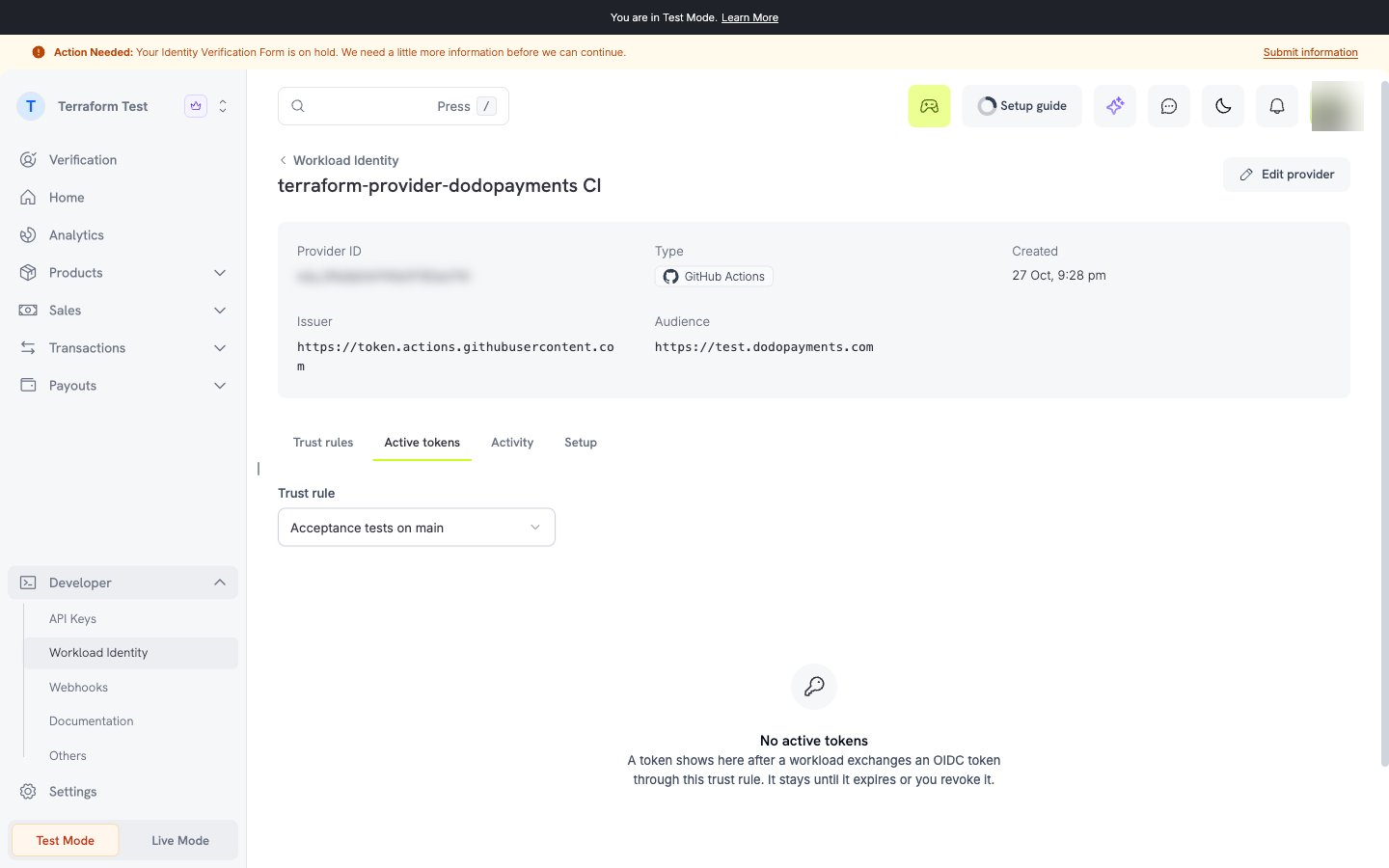Select Test Mode toggle
Image resolution: width=1389 pixels, height=868 pixels.
[x=66, y=841]
